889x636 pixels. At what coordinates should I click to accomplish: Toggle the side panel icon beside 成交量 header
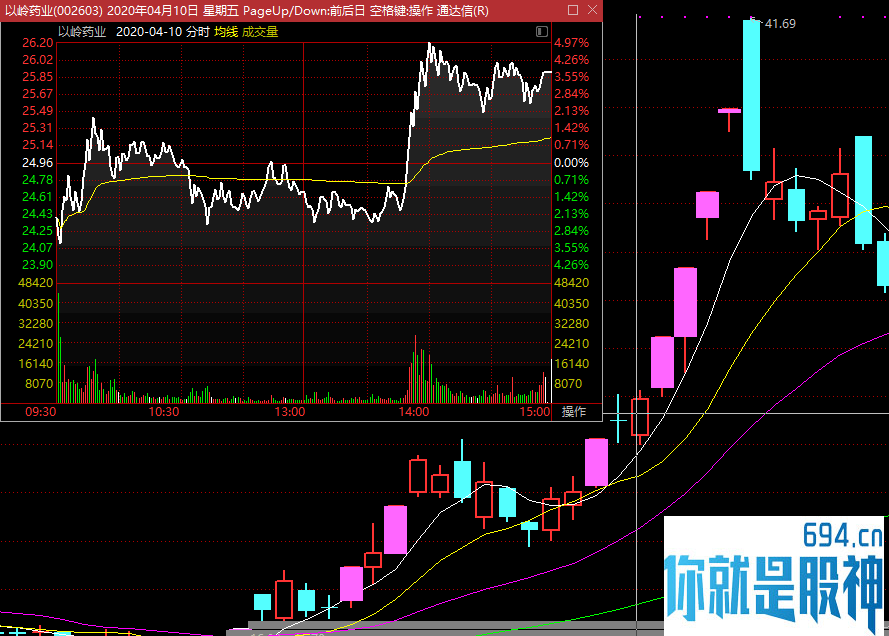(x=541, y=31)
